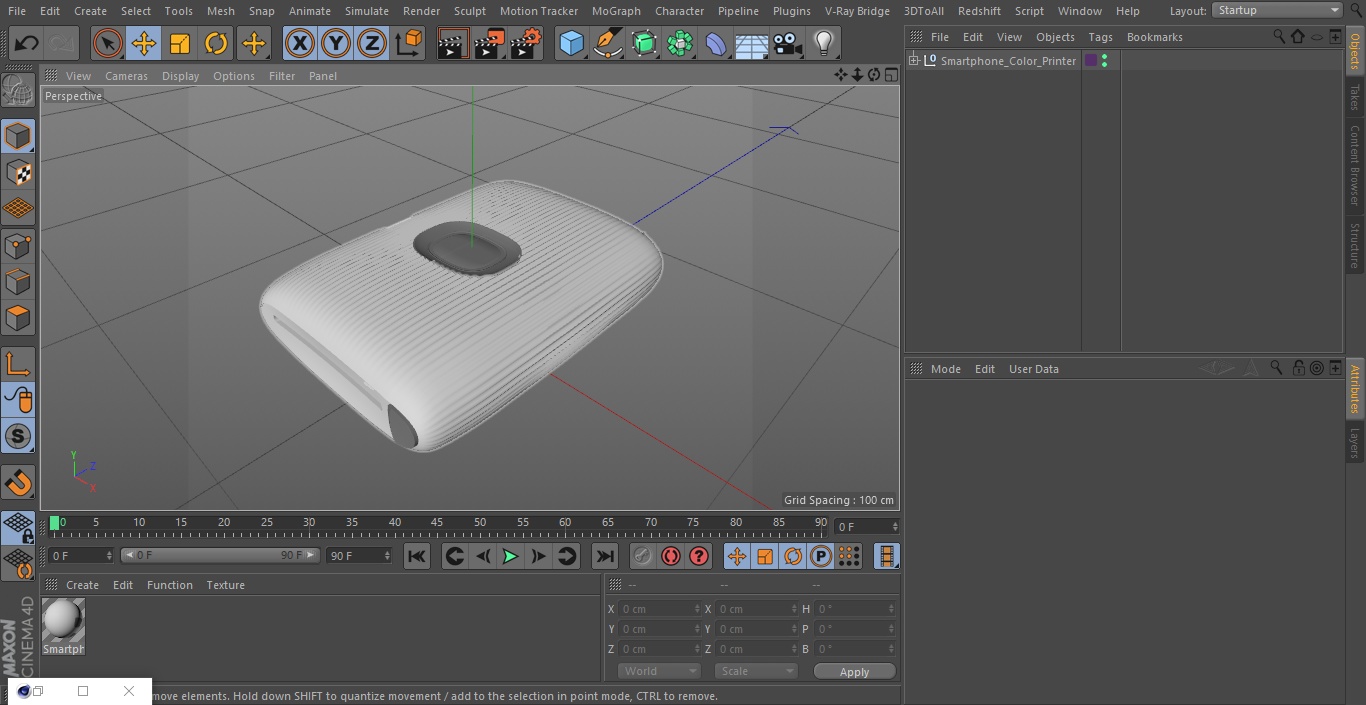This screenshot has width=1366, height=705.
Task: Add a Light object bulb icon
Action: 823,44
